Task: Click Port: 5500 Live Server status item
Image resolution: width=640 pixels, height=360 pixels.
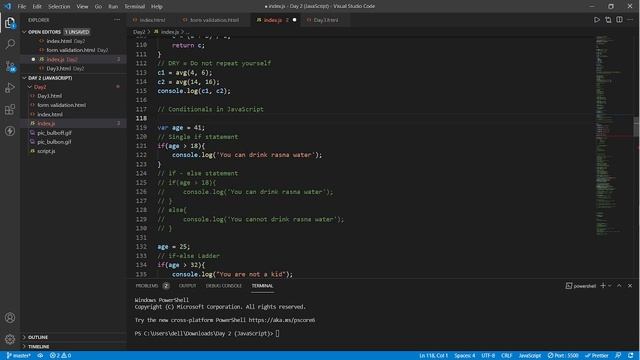Action: click(x=563, y=356)
